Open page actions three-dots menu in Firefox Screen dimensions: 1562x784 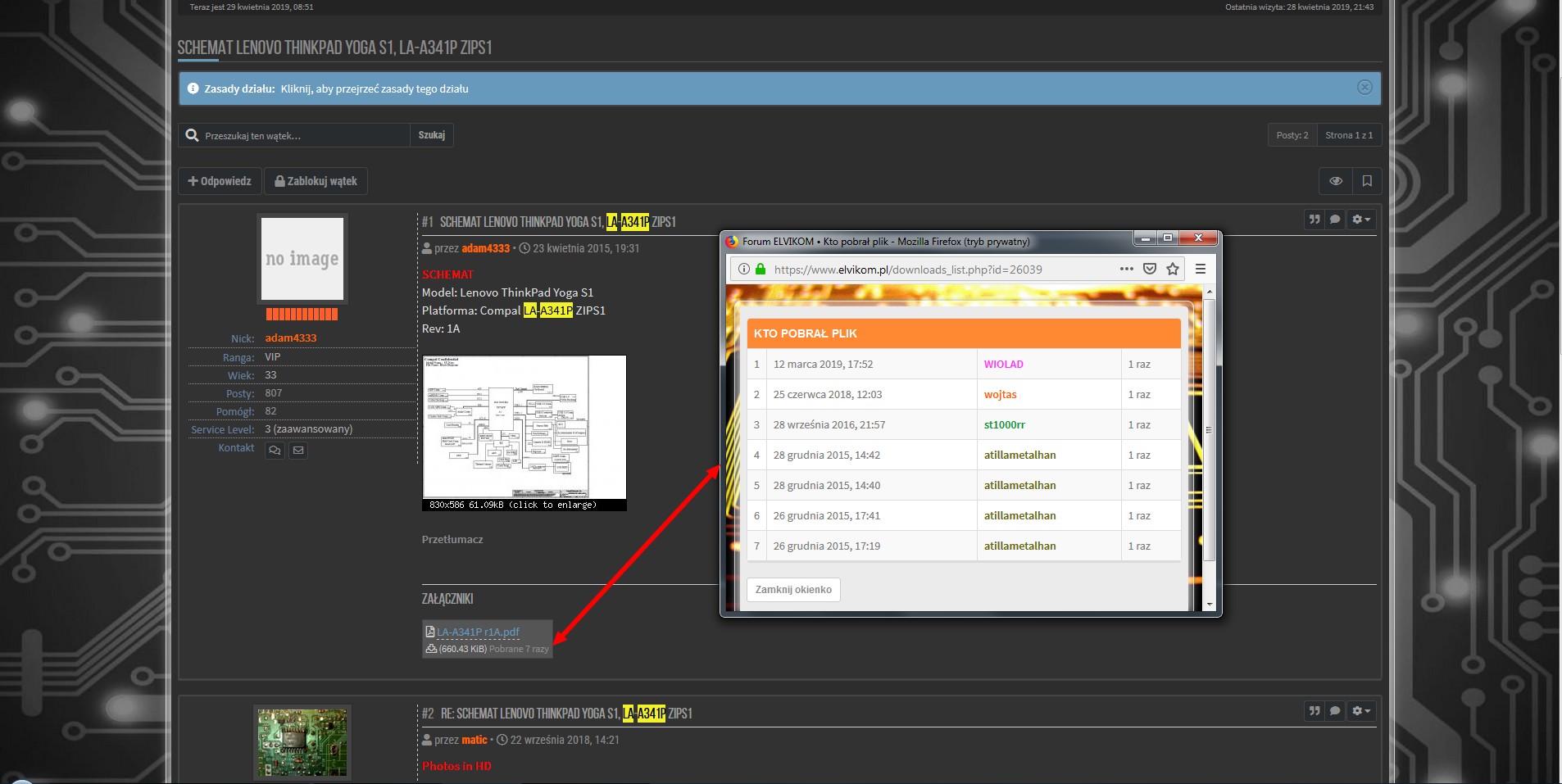click(x=1127, y=269)
